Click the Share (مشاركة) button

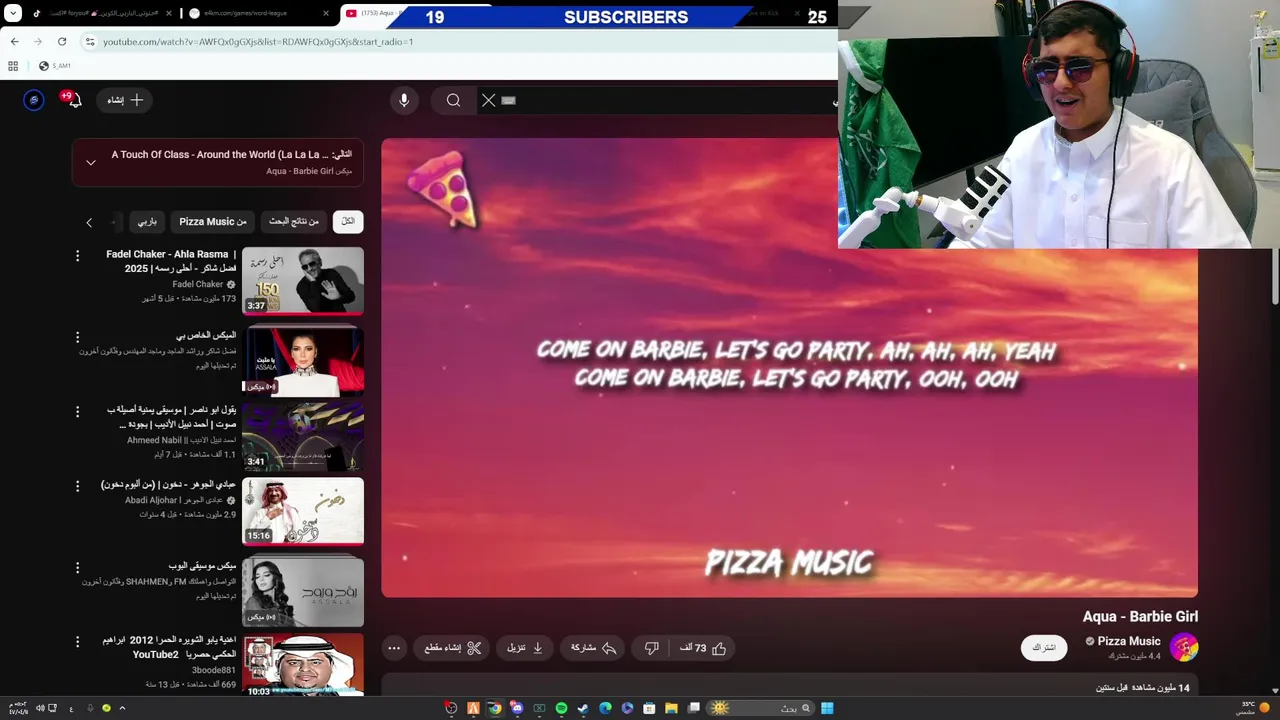tap(593, 648)
